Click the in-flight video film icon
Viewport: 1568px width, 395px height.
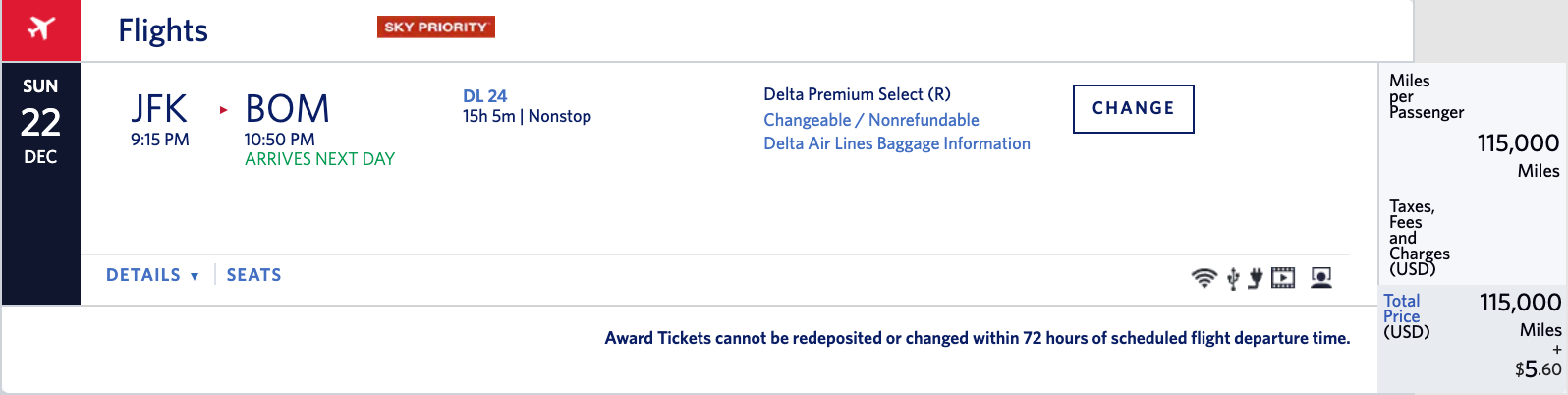[x=1283, y=278]
